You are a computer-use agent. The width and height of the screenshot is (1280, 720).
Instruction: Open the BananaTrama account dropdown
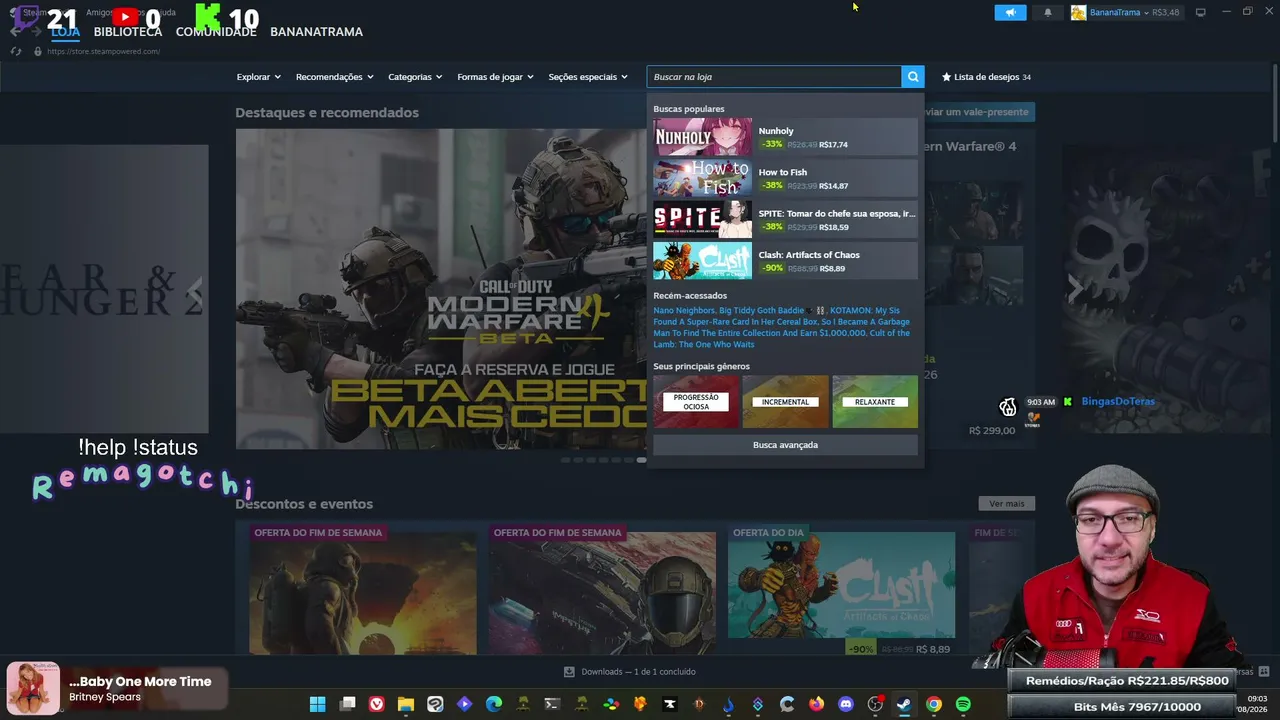point(1126,13)
